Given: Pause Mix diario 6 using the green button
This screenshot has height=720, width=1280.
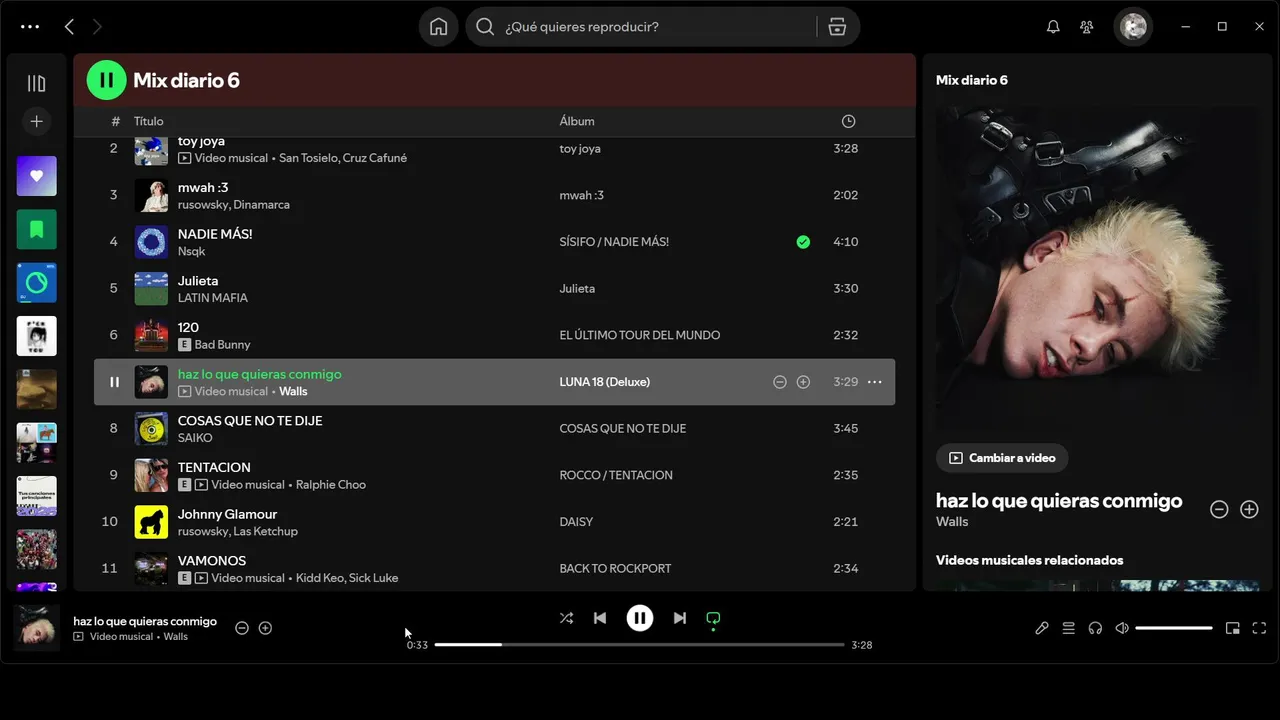Looking at the screenshot, I should coord(106,80).
